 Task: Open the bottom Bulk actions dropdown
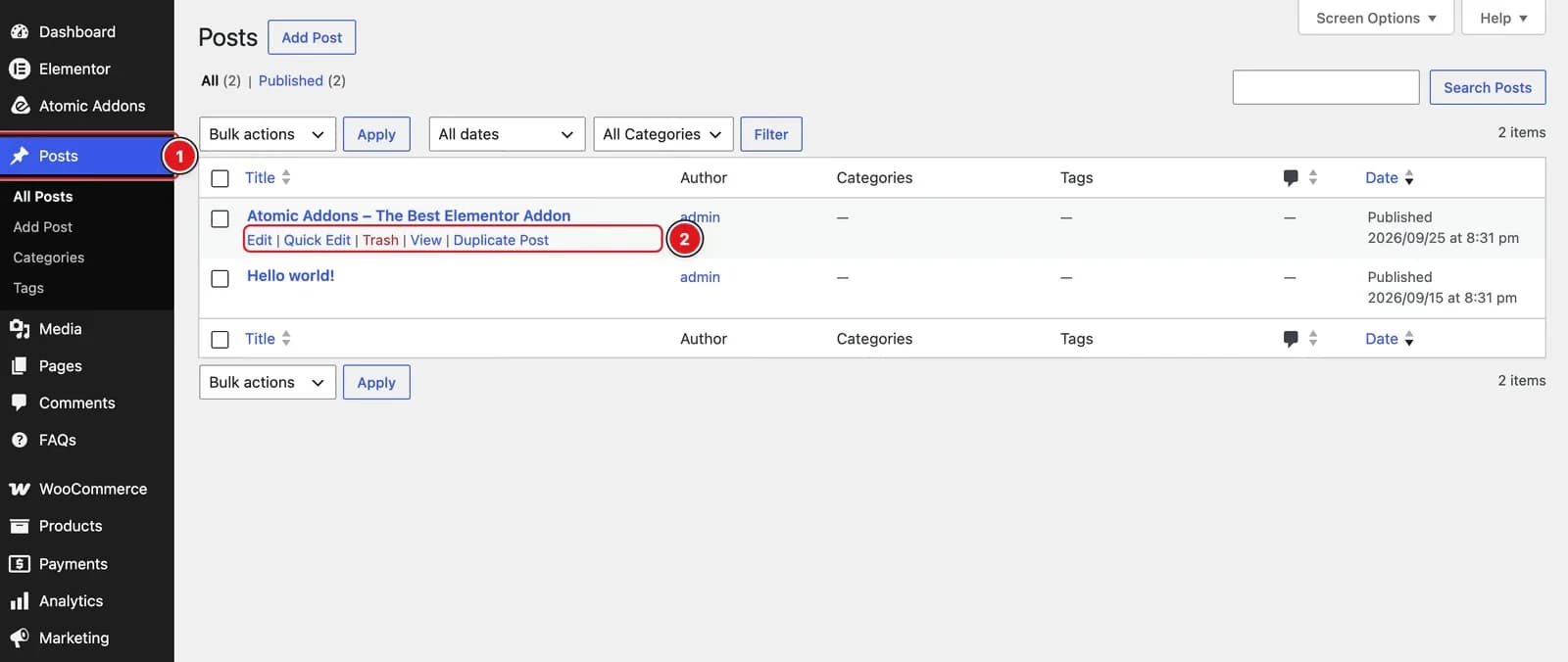click(268, 382)
